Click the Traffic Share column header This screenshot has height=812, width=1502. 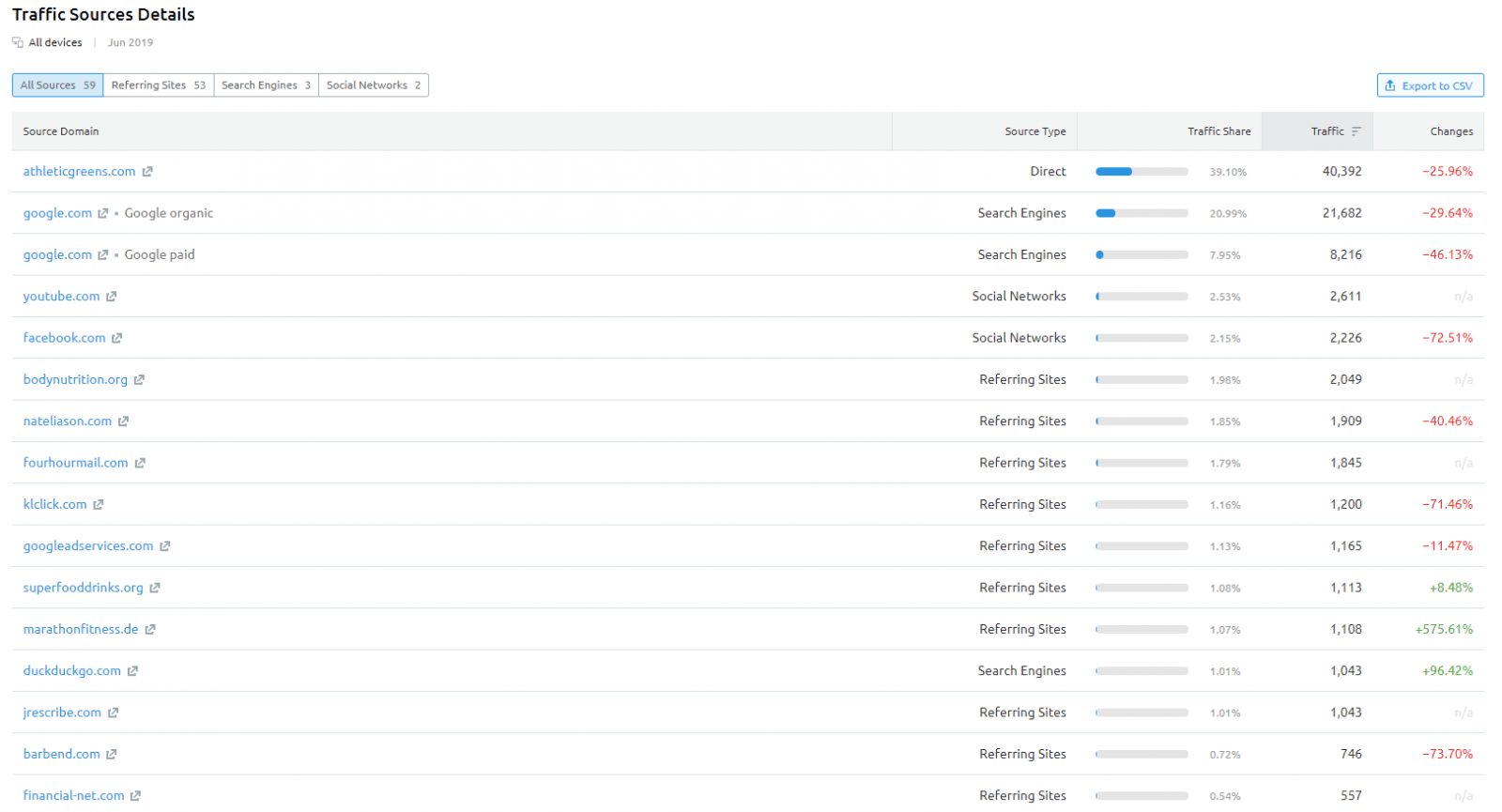(1218, 131)
